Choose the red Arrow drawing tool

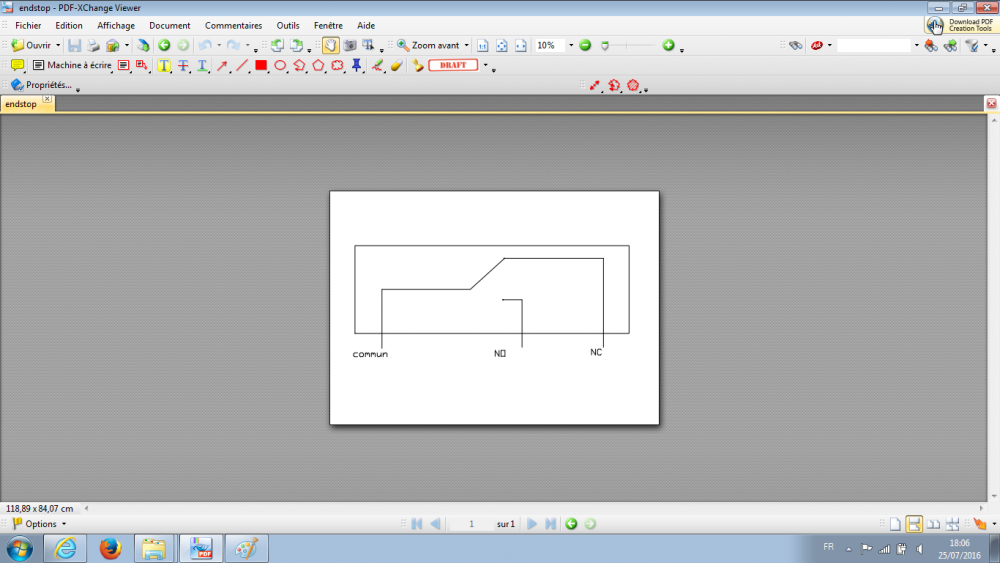[222, 66]
